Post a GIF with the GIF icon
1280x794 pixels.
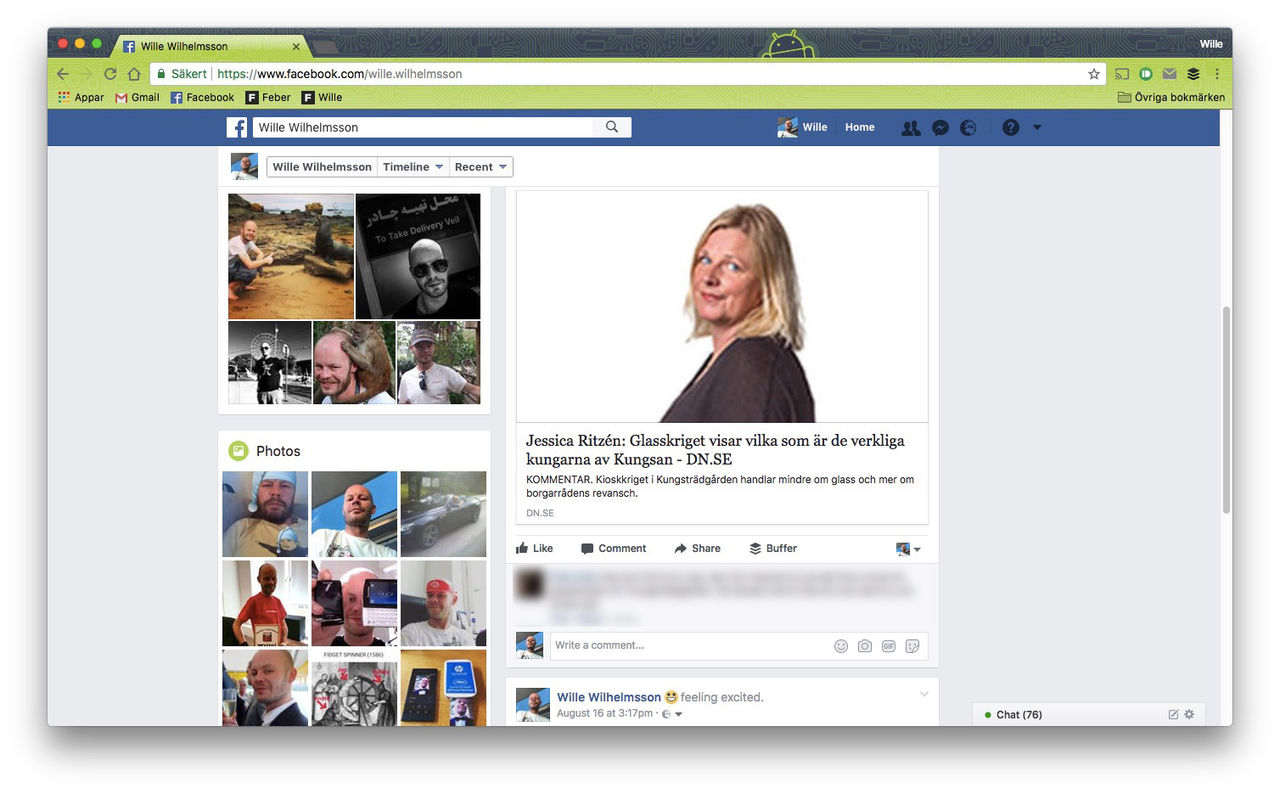click(x=889, y=646)
